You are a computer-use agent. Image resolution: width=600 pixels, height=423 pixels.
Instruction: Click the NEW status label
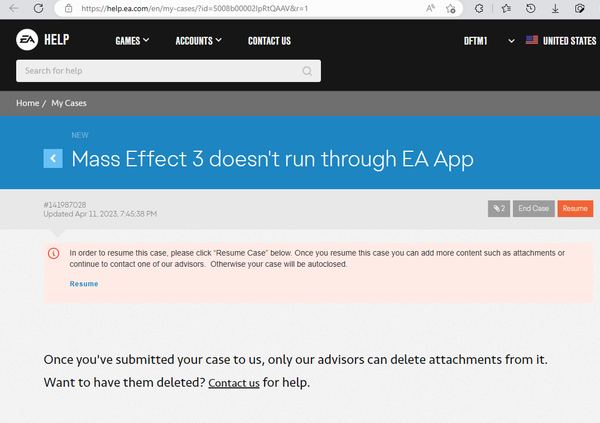point(80,135)
